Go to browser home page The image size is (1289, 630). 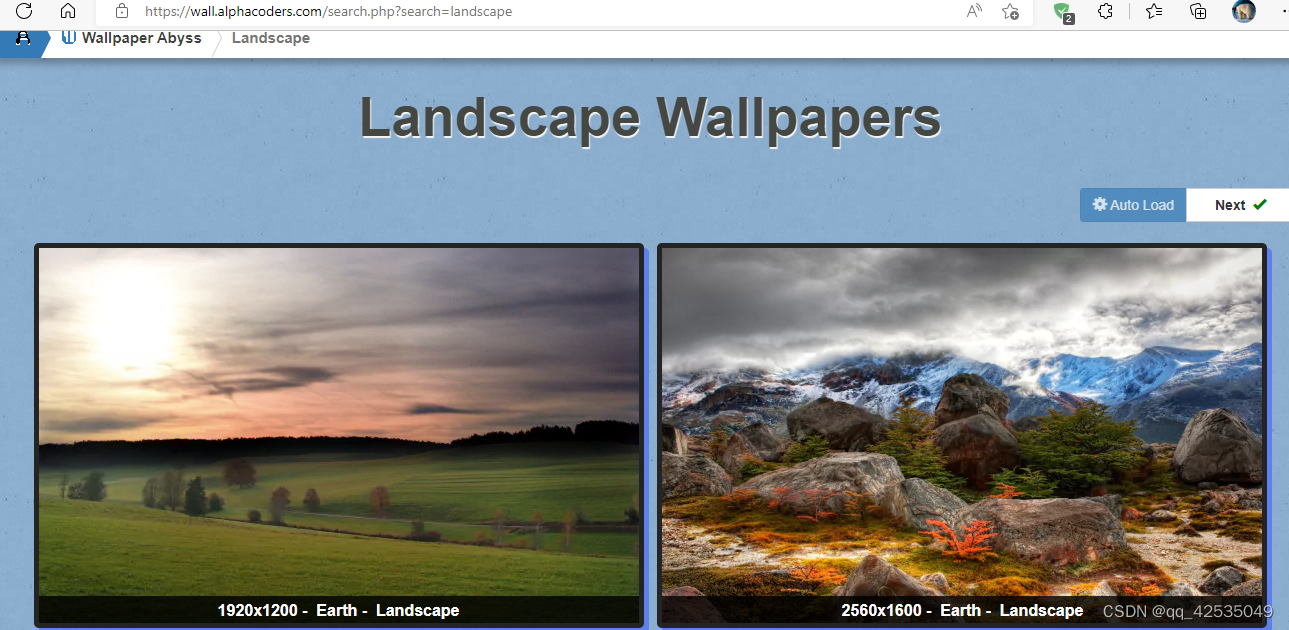pyautogui.click(x=67, y=11)
